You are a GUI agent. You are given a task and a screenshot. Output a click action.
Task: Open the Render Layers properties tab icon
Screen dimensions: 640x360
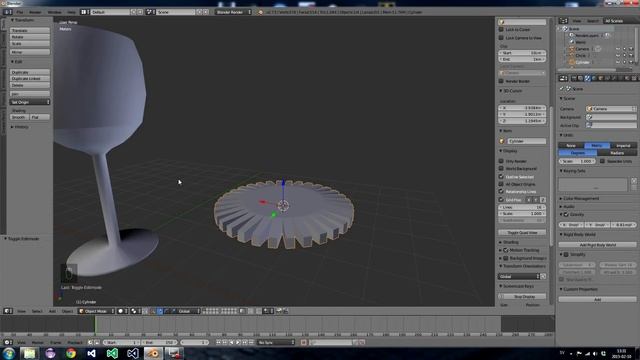click(x=580, y=78)
